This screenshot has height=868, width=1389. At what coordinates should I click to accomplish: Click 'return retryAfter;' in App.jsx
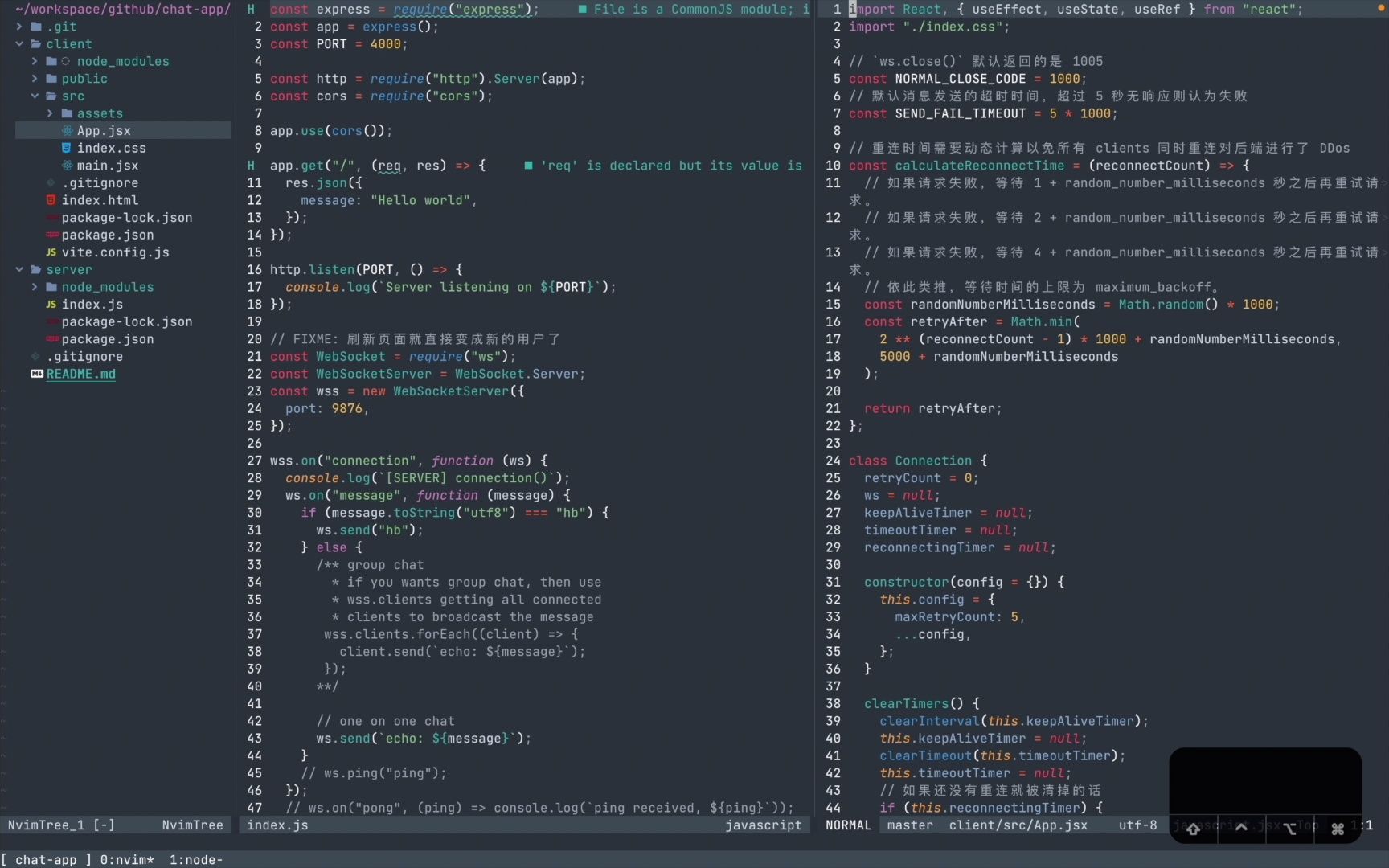point(932,408)
